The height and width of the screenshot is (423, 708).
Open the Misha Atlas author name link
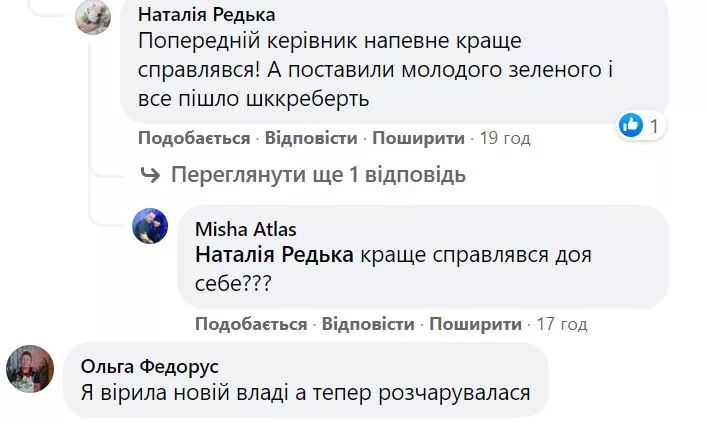246,230
